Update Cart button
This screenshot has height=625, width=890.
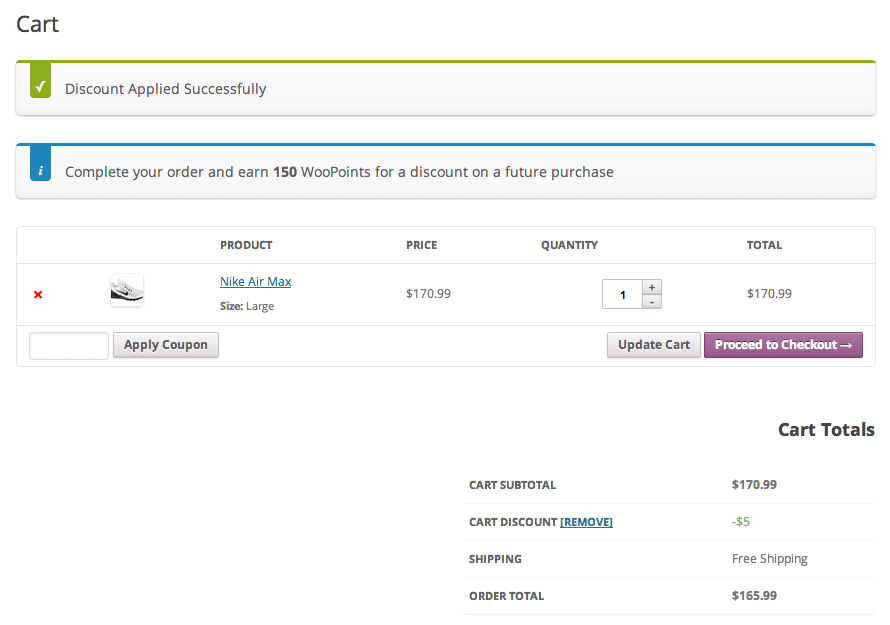654,345
